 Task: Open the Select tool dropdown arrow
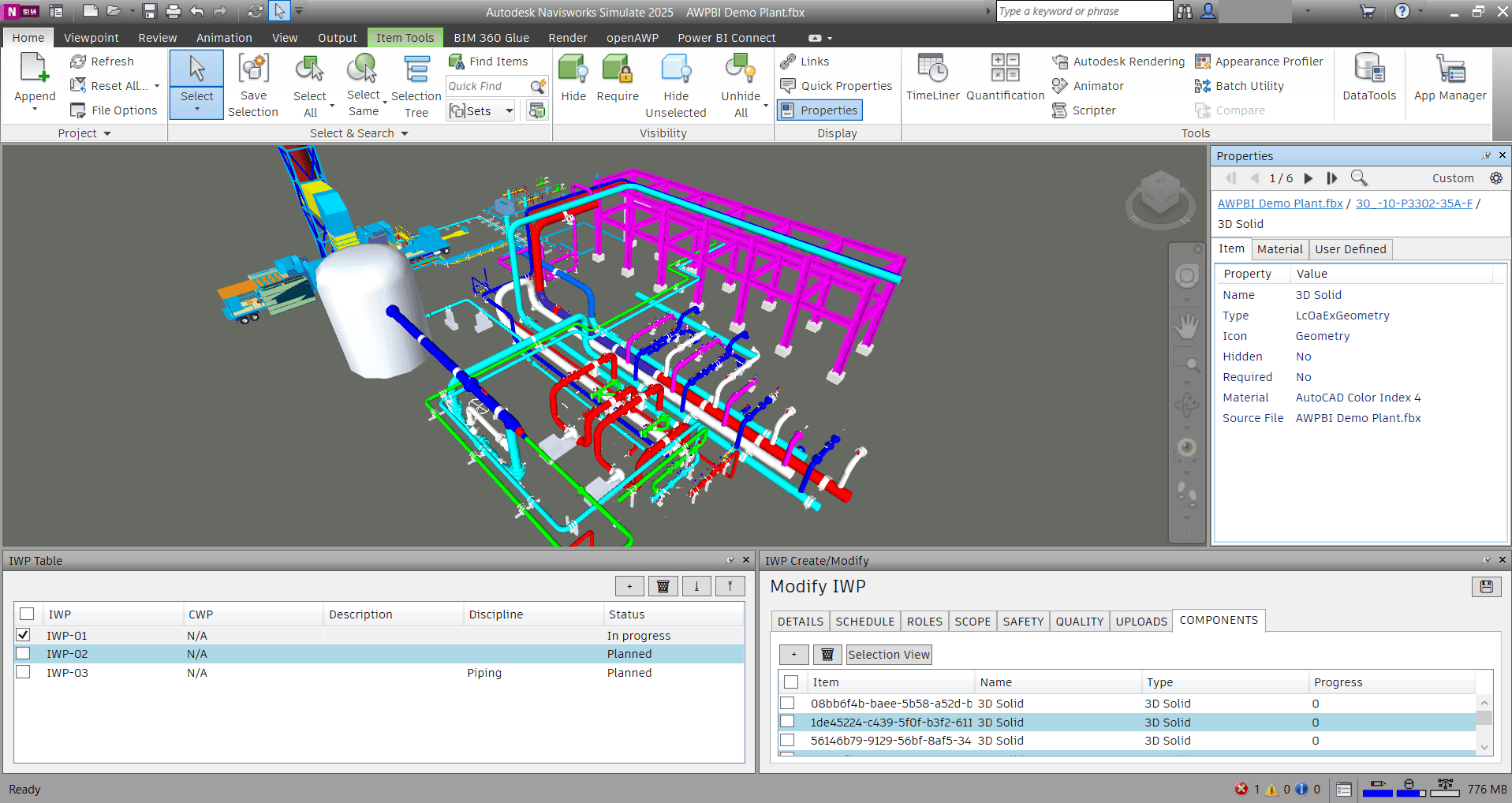196,109
